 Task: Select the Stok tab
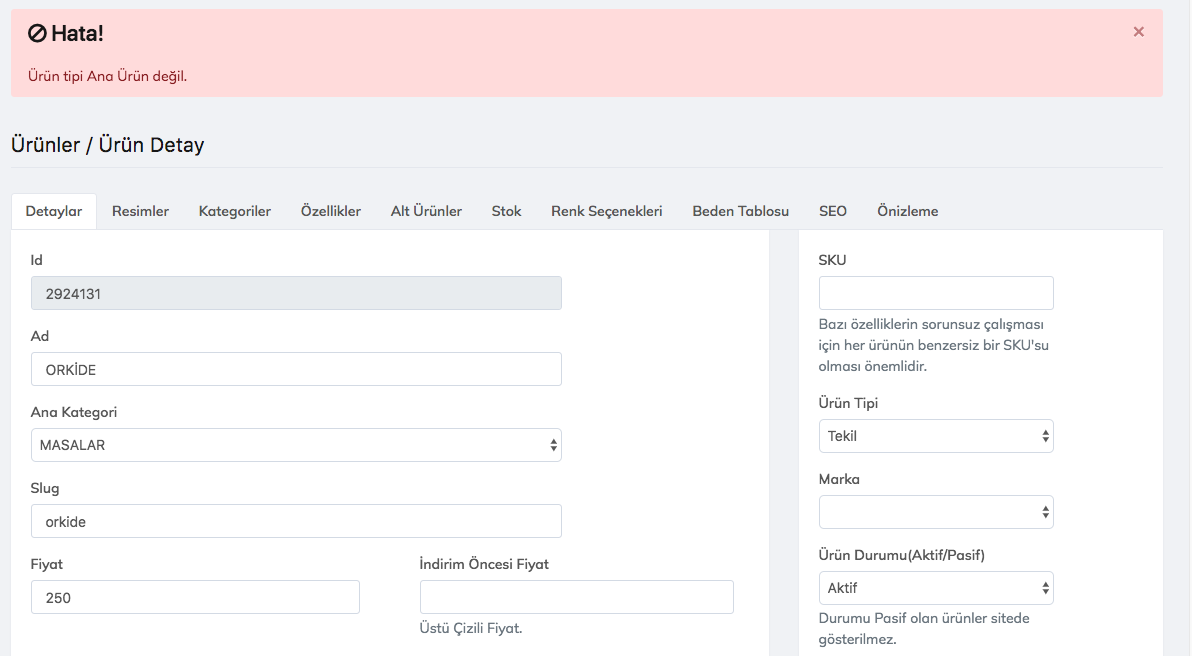tap(506, 211)
